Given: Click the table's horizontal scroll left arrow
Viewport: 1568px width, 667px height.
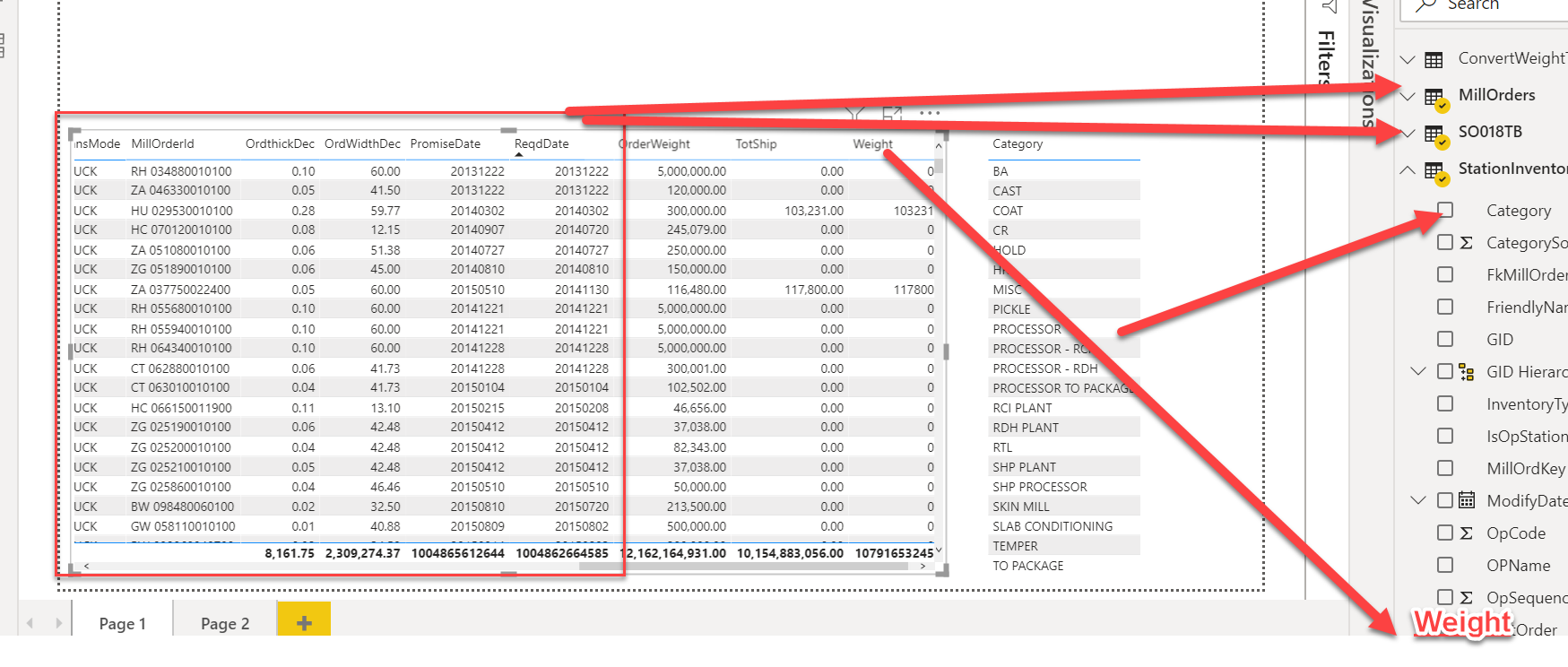Looking at the screenshot, I should [x=87, y=566].
